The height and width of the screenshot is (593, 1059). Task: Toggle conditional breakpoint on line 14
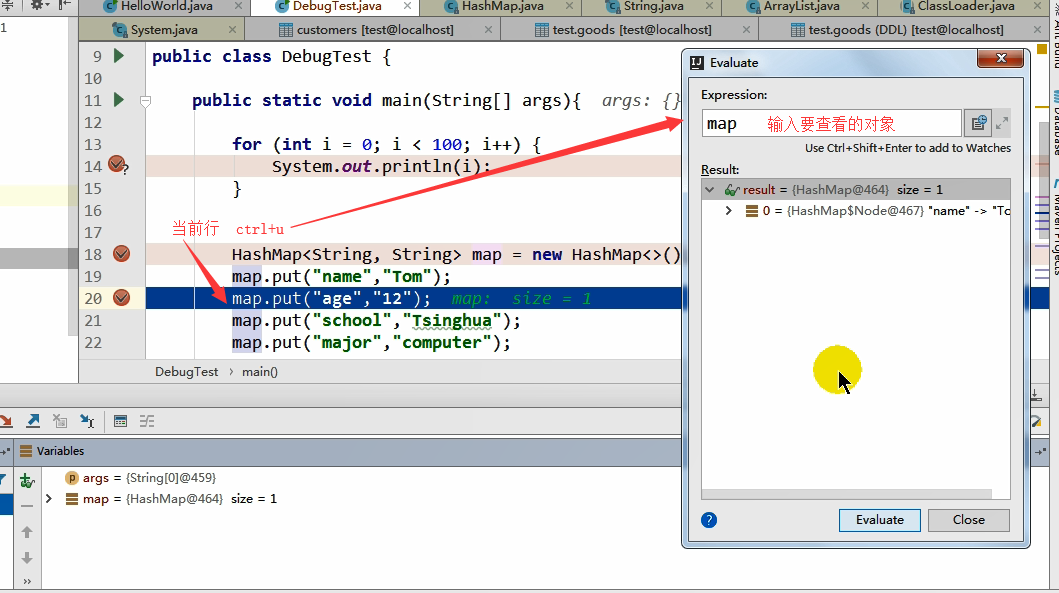coord(118,164)
